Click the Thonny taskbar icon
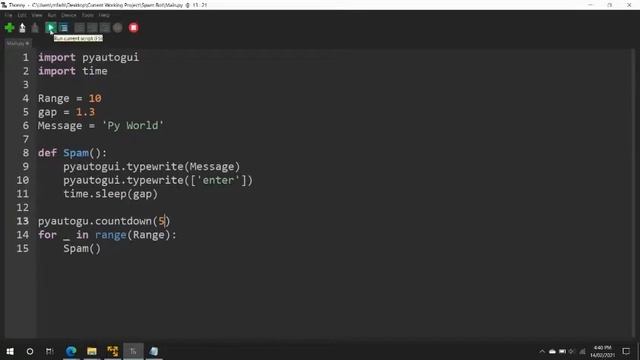The image size is (640, 360). click(x=133, y=351)
